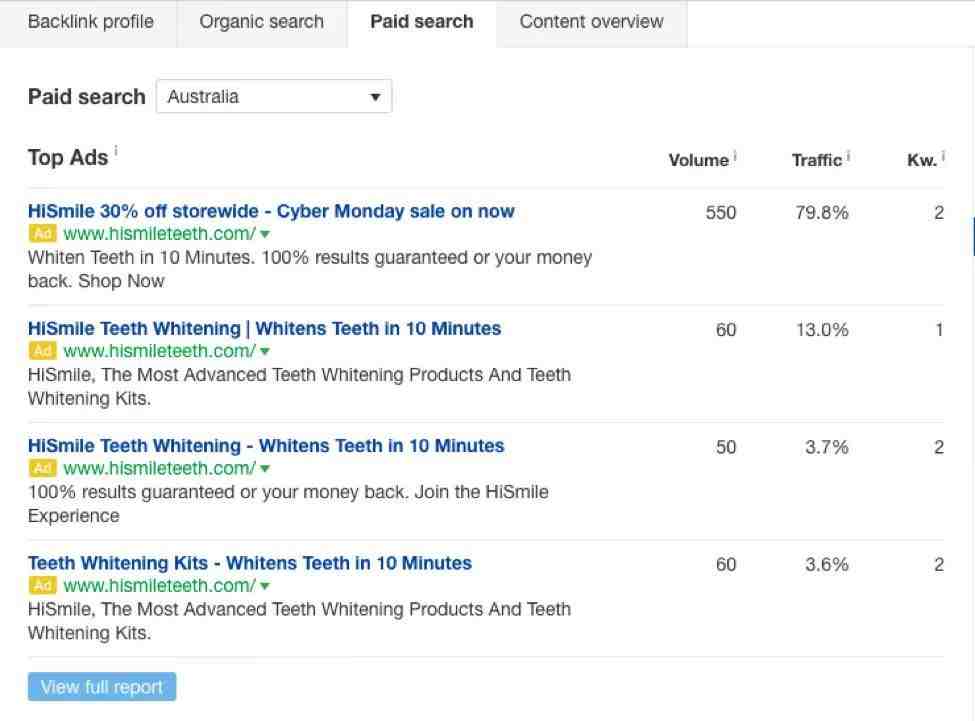Select the Paid search tab

422,22
